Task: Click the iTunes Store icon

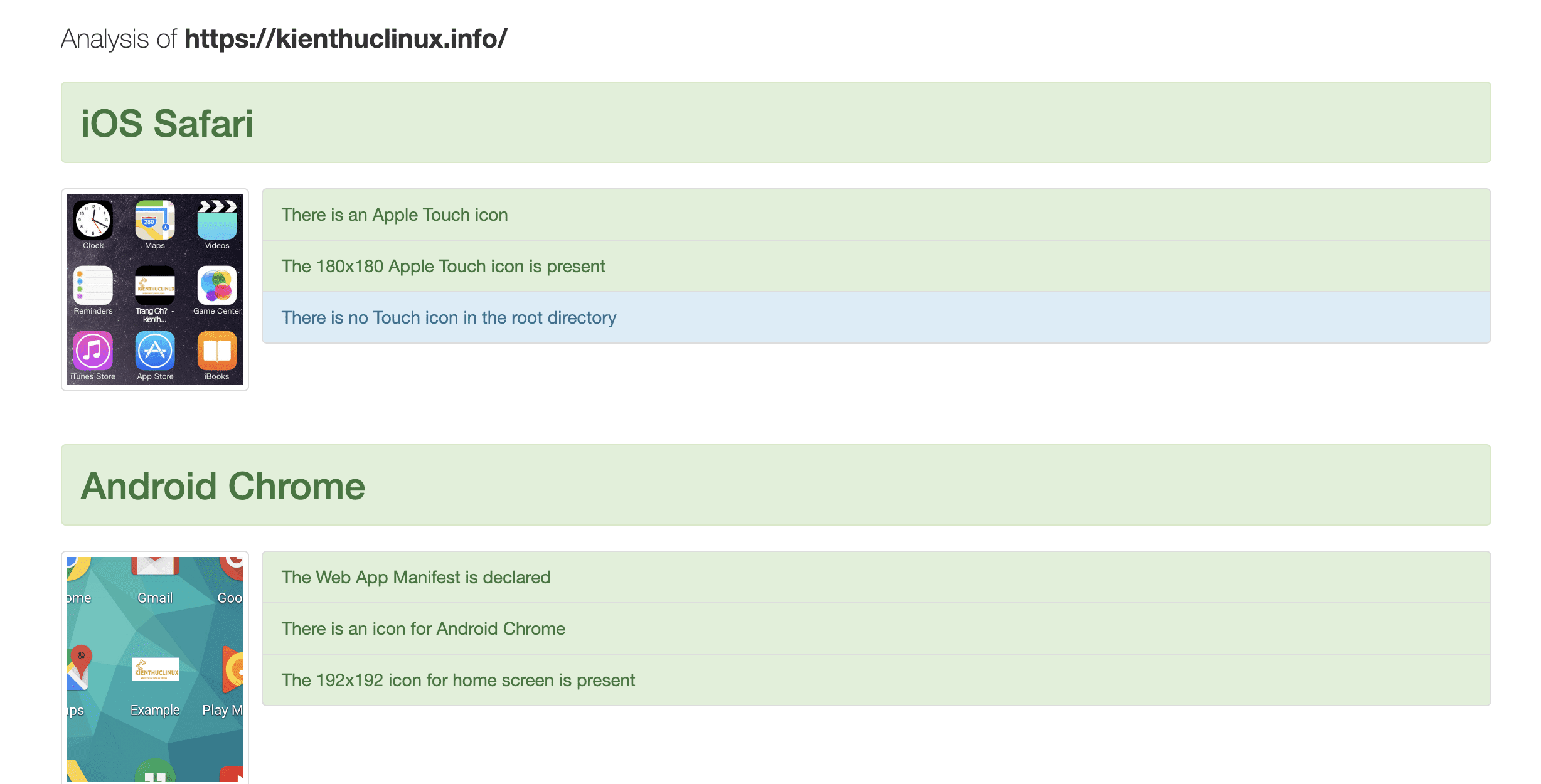Action: point(93,351)
